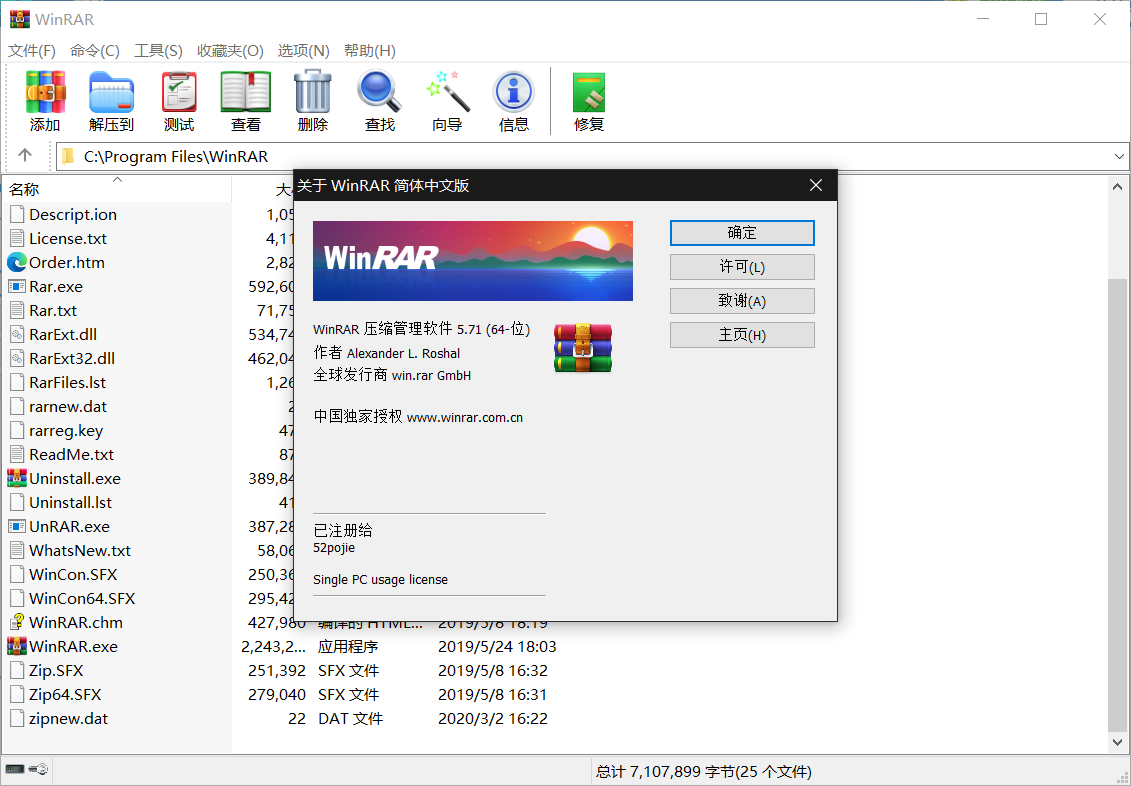Click the 解压到 (Extract To) toolbar icon
The width and height of the screenshot is (1131, 786).
click(111, 92)
